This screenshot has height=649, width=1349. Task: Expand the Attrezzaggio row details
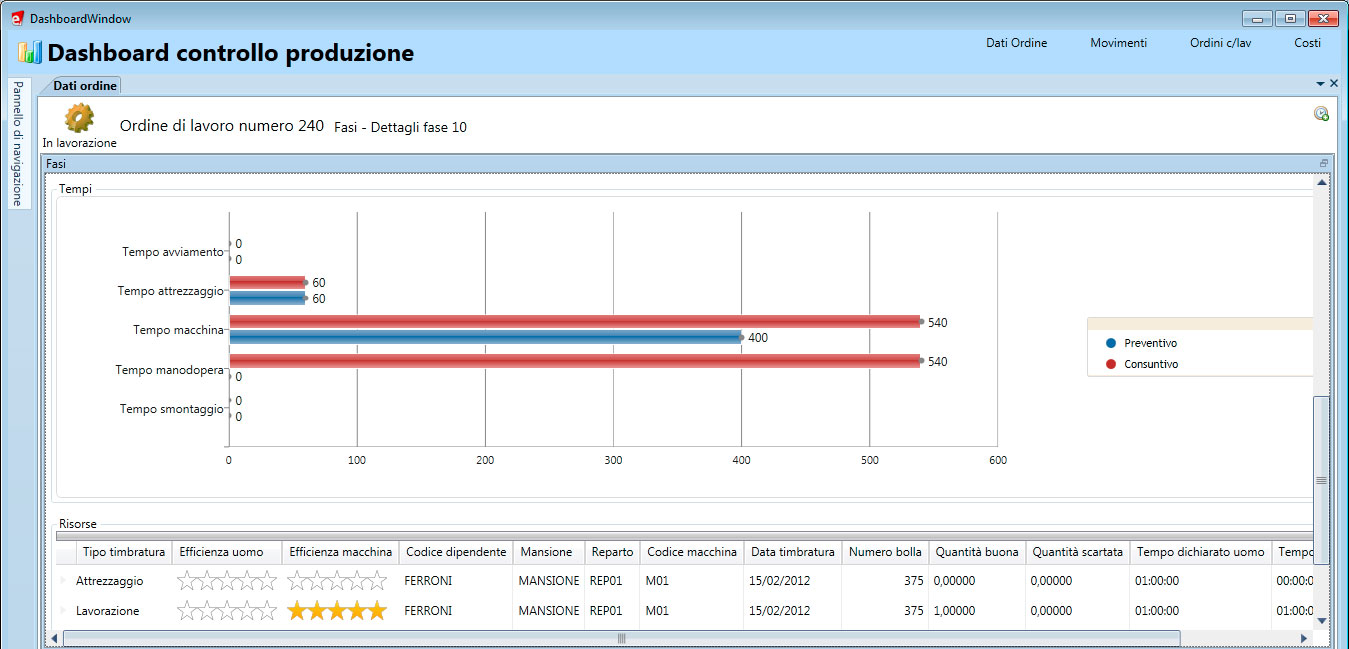tap(62, 581)
